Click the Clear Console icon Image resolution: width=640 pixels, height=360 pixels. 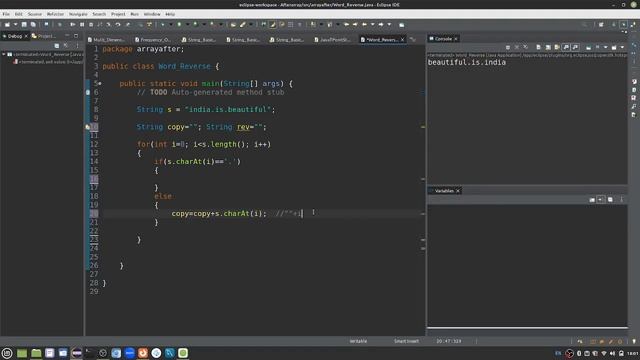click(x=538, y=47)
